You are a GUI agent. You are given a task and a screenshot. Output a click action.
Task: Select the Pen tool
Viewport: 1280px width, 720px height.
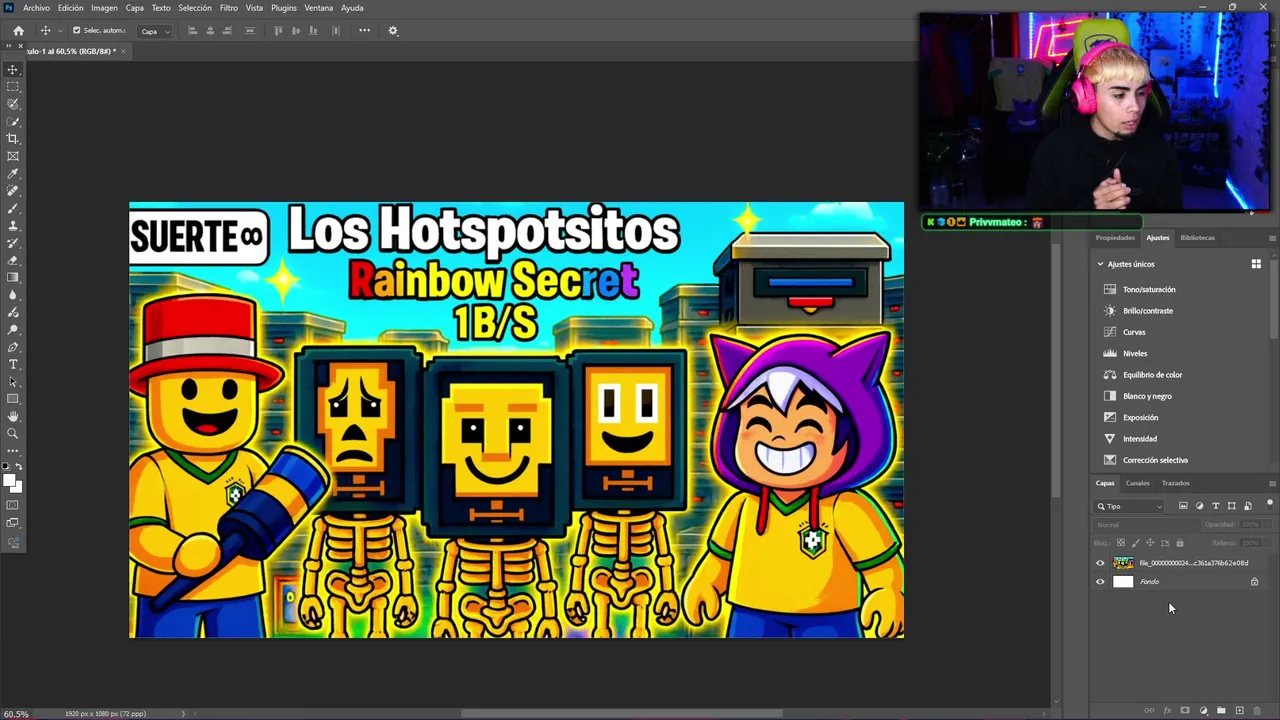[13, 347]
